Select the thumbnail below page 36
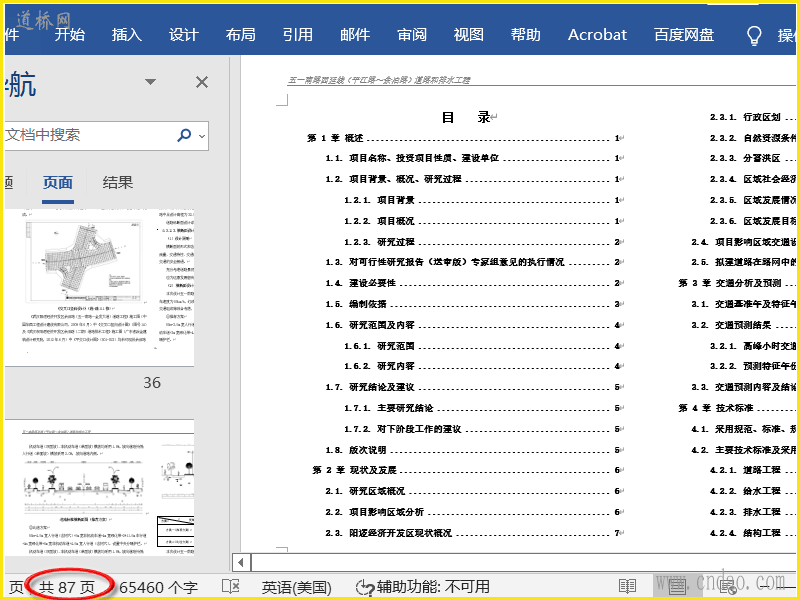 point(99,488)
